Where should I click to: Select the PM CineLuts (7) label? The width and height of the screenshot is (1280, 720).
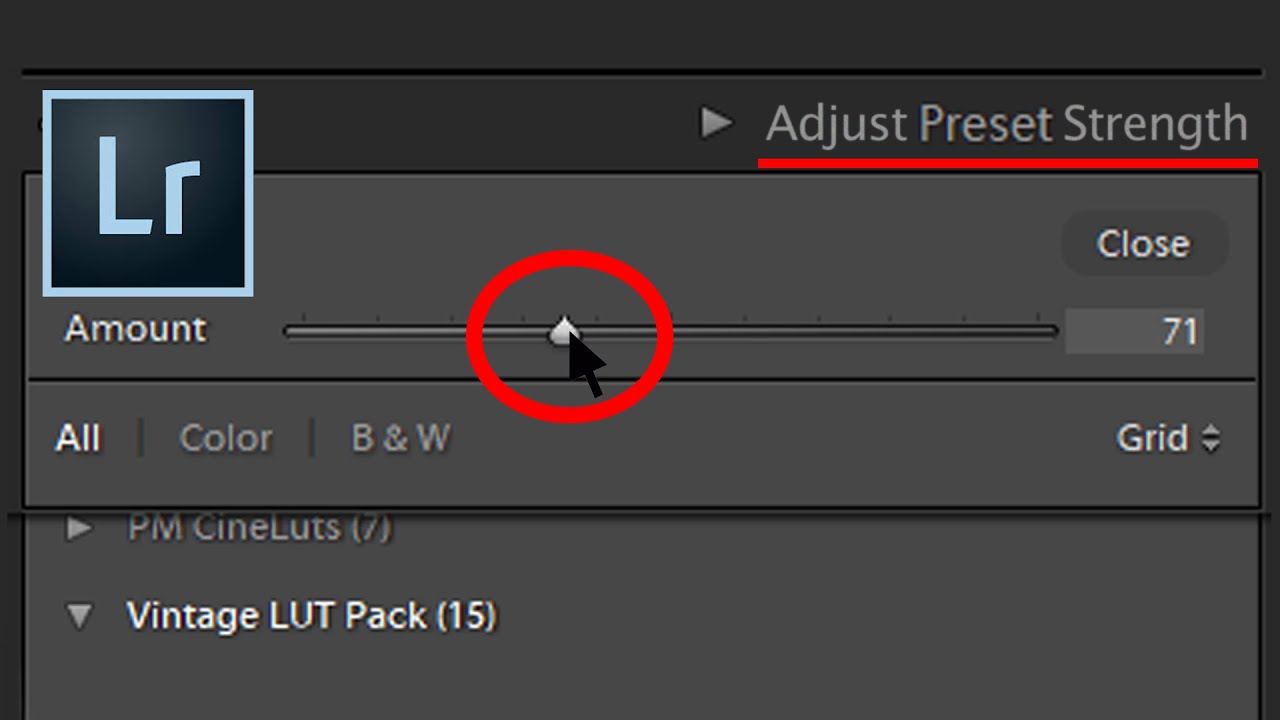tap(259, 527)
